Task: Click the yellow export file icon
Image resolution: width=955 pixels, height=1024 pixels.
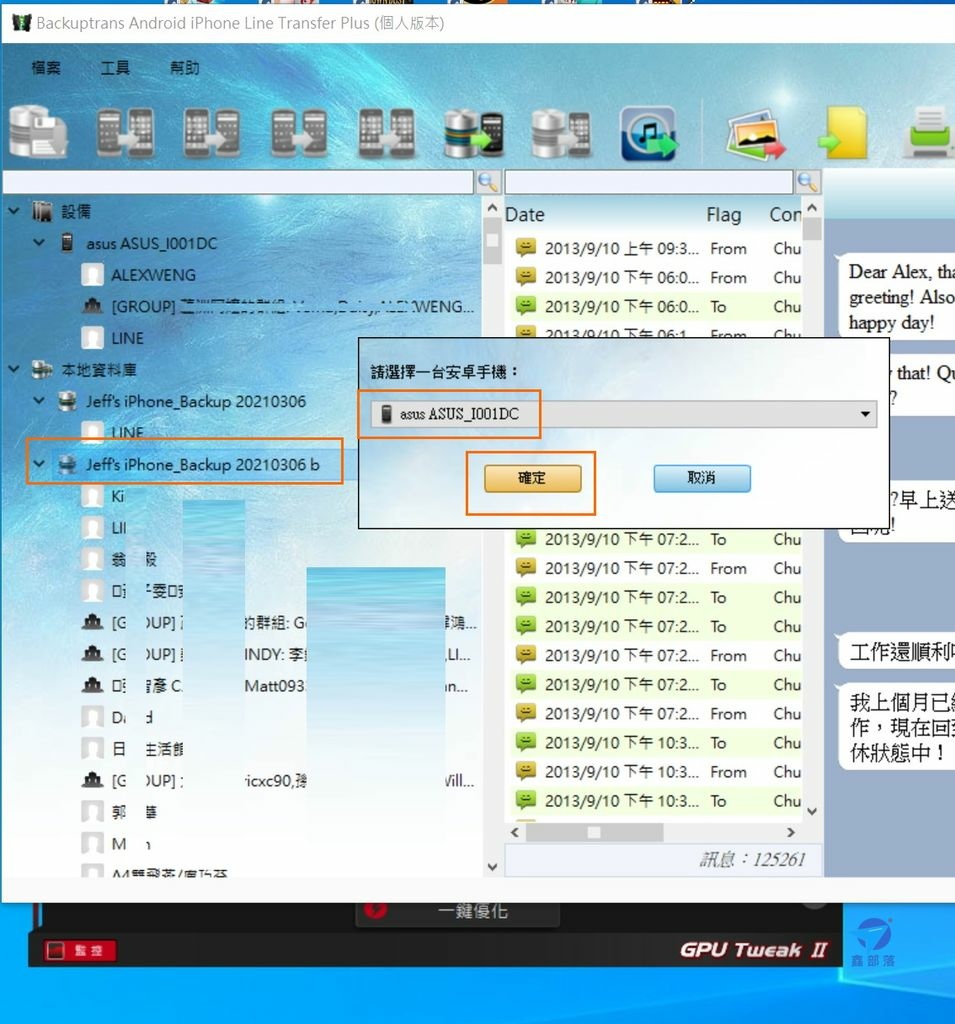Action: pos(843,134)
